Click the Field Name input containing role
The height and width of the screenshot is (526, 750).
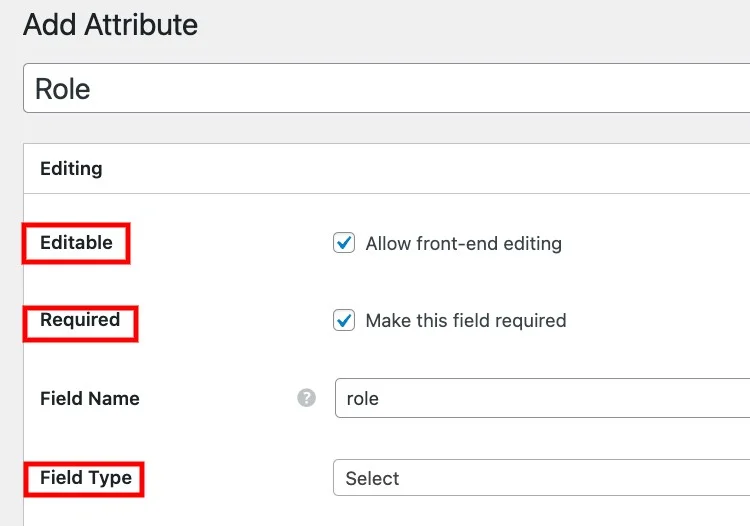[x=542, y=398]
